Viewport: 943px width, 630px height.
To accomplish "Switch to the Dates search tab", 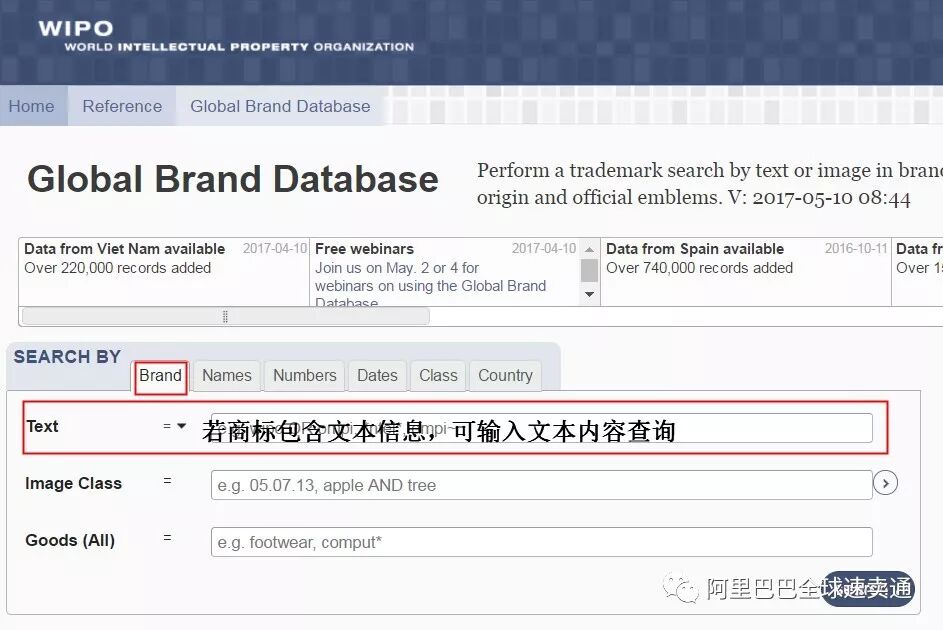I will pos(377,376).
